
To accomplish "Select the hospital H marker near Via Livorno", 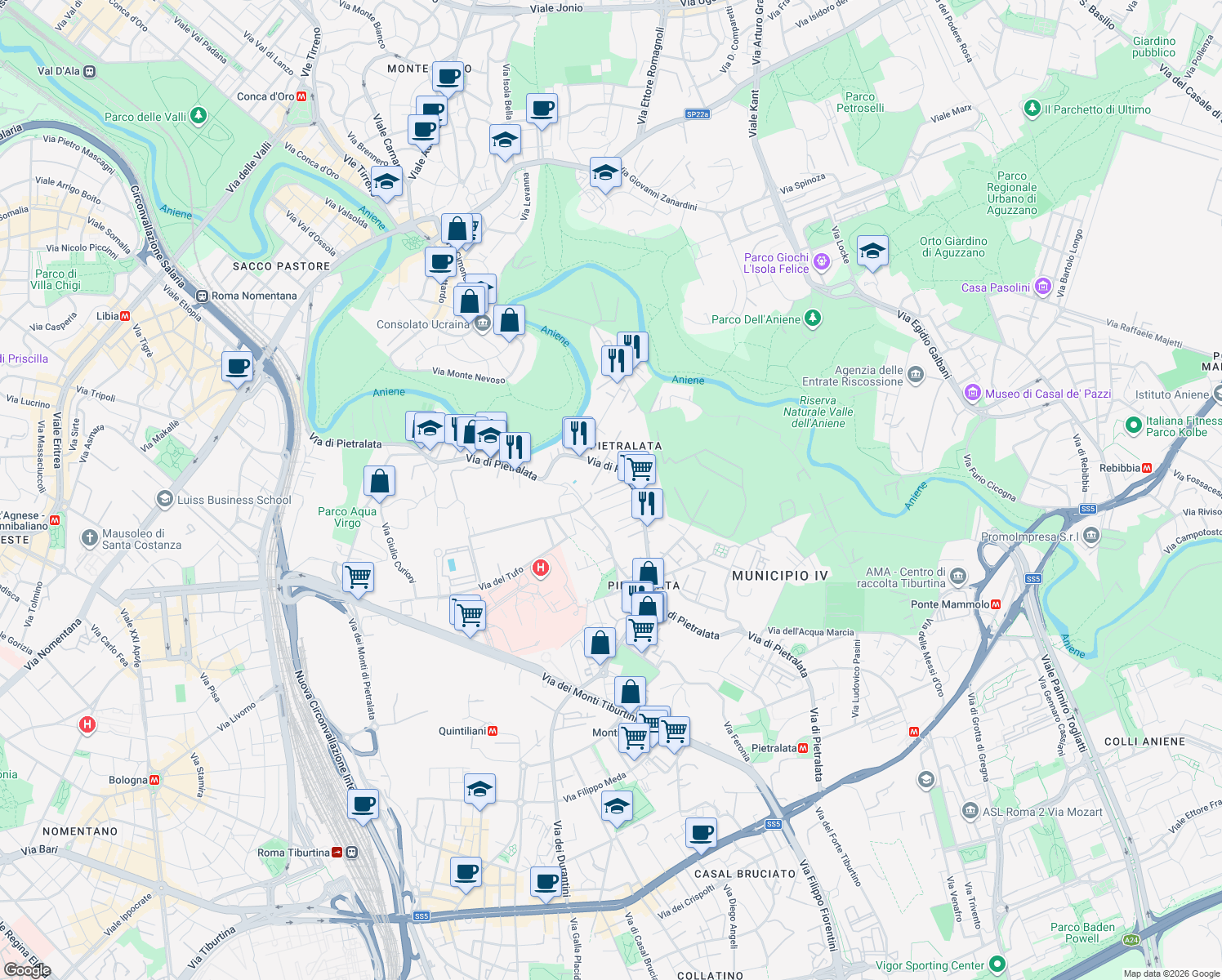I will [87, 724].
